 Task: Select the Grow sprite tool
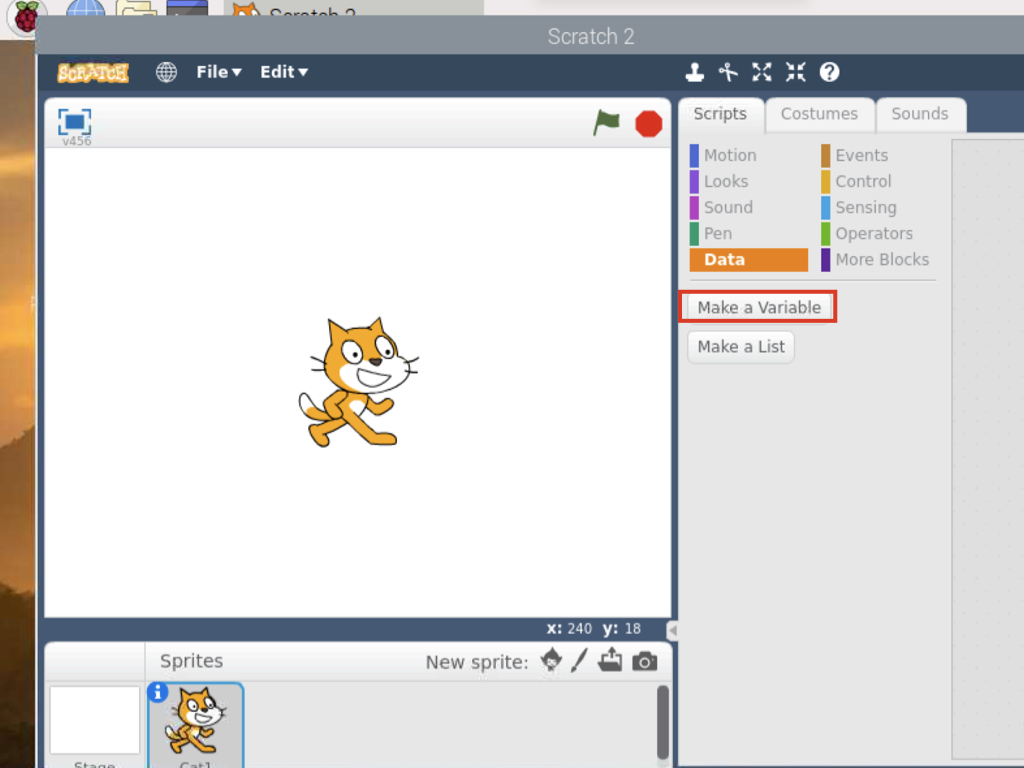pyautogui.click(x=761, y=72)
